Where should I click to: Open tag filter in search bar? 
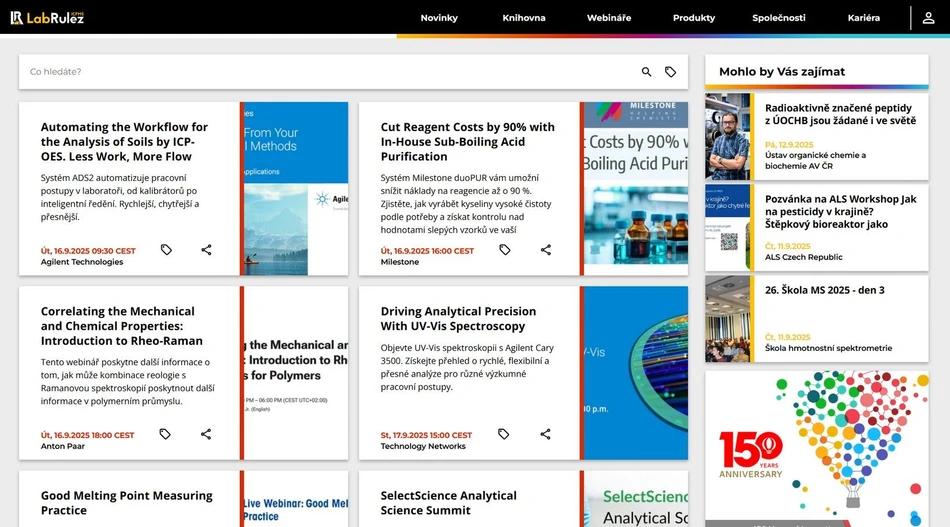pos(670,72)
